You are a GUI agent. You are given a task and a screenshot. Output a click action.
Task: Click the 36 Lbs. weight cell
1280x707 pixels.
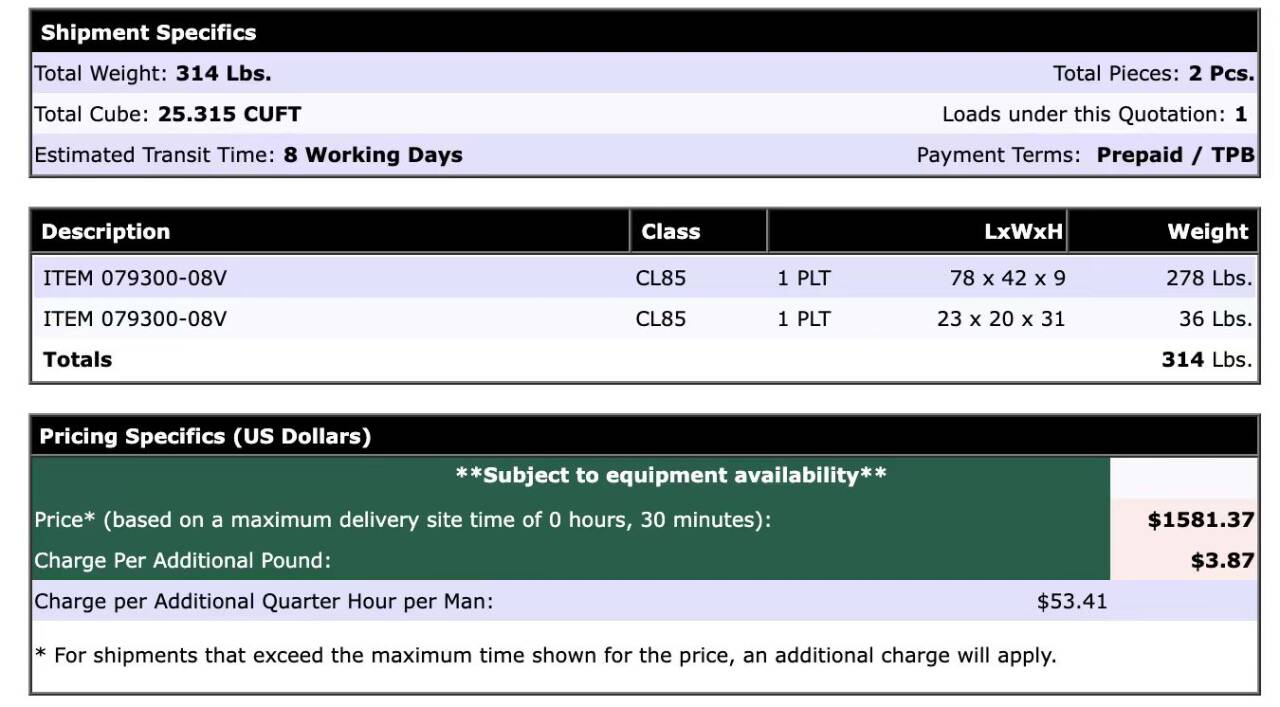click(x=1215, y=319)
